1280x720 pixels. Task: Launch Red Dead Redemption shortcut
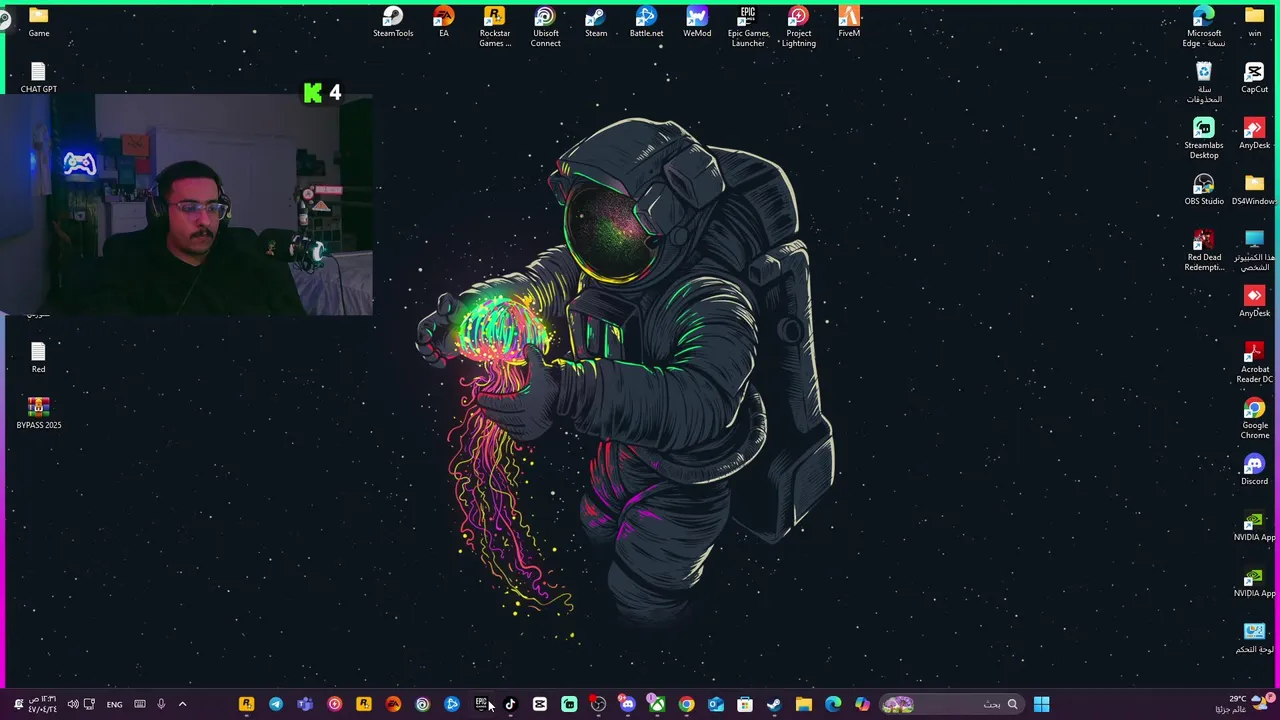coord(1204,251)
